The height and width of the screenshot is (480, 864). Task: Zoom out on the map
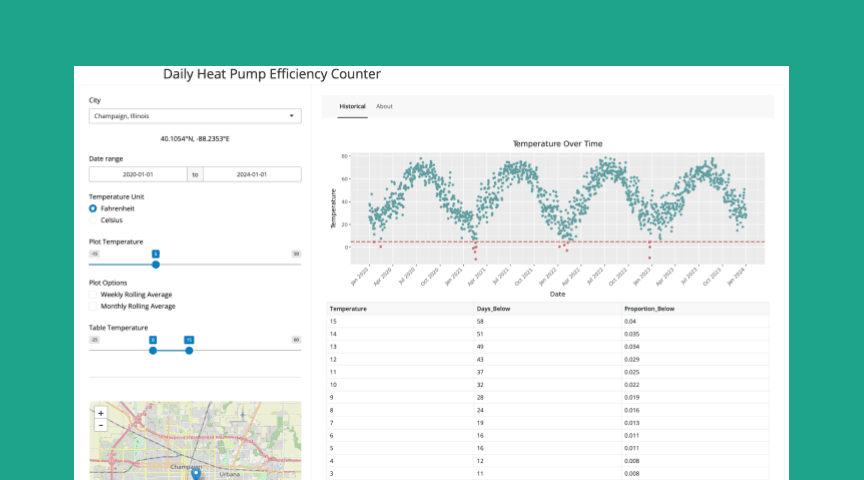point(100,424)
